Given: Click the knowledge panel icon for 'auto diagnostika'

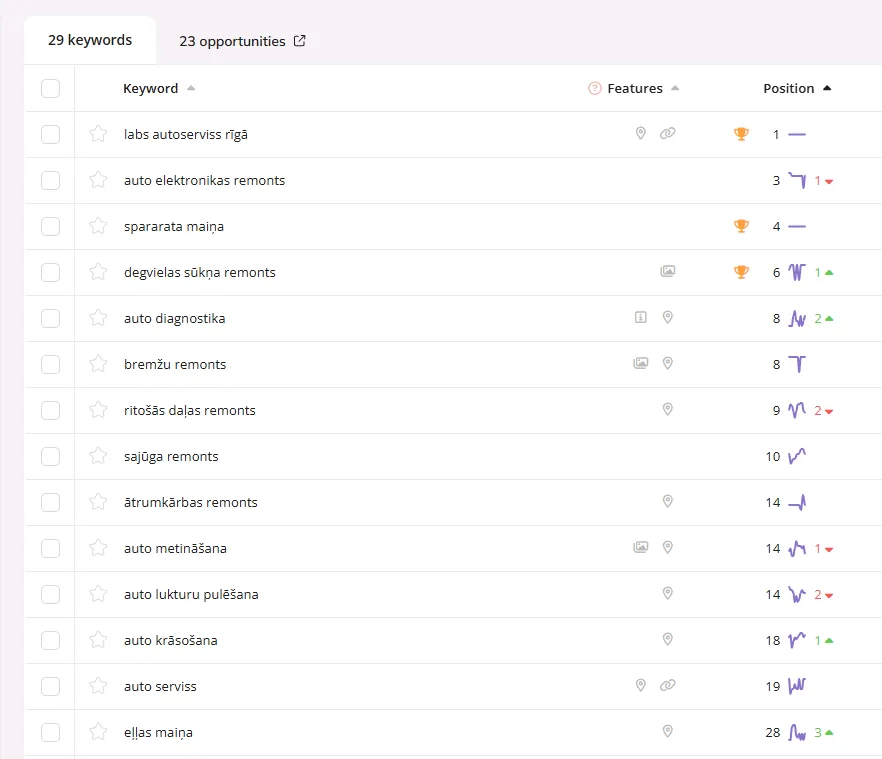Looking at the screenshot, I should click(641, 317).
